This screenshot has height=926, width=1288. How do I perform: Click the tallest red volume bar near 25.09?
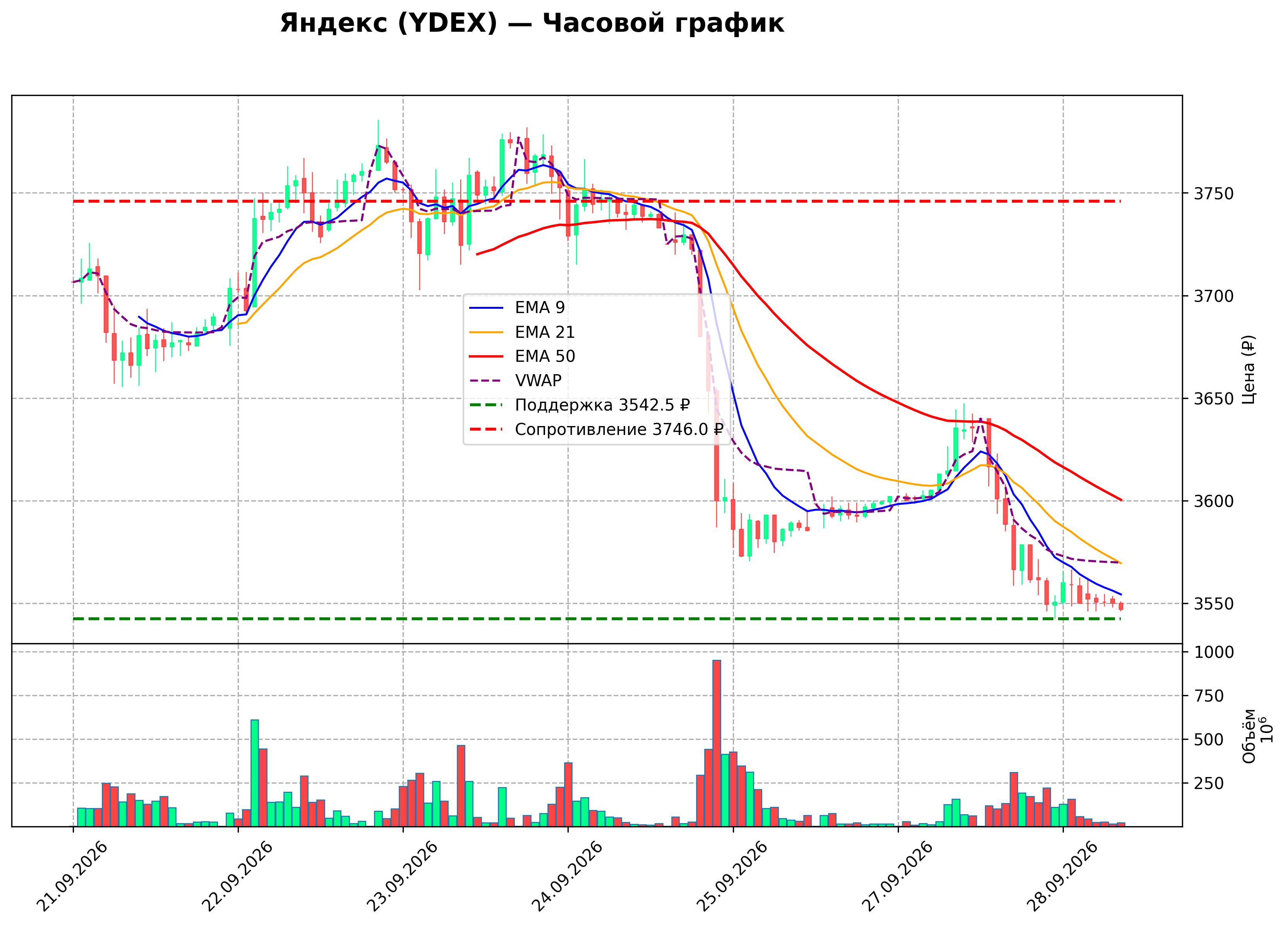tap(717, 743)
